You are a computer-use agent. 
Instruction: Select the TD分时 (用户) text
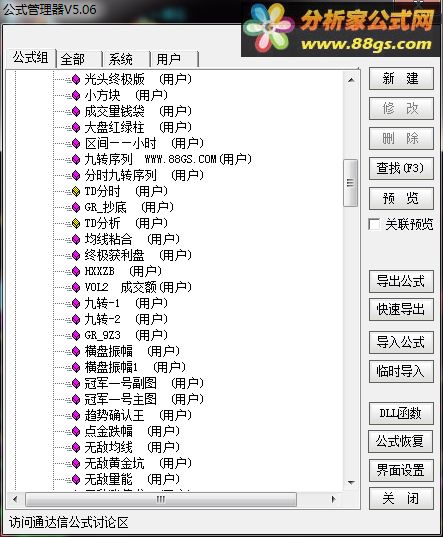pyautogui.click(x=126, y=191)
